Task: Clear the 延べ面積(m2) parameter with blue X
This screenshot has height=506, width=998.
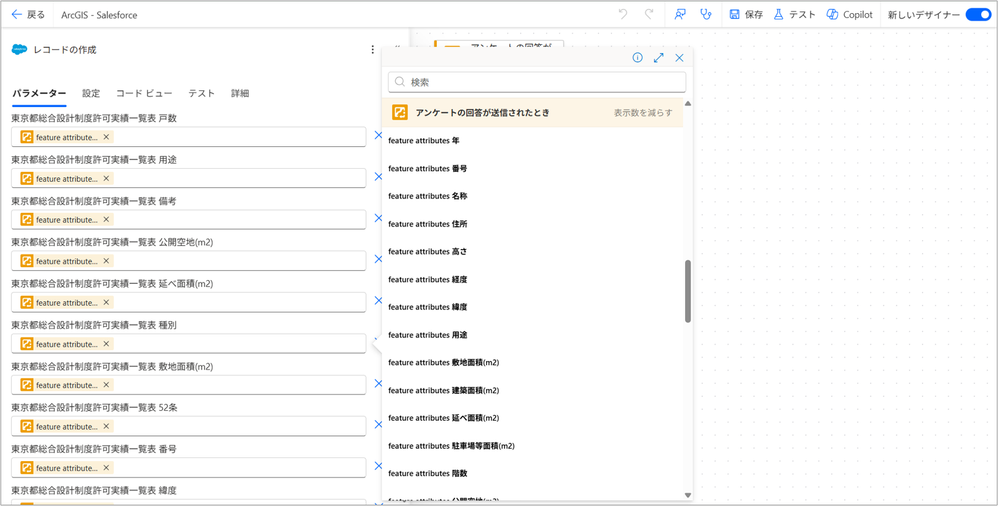Action: point(377,301)
